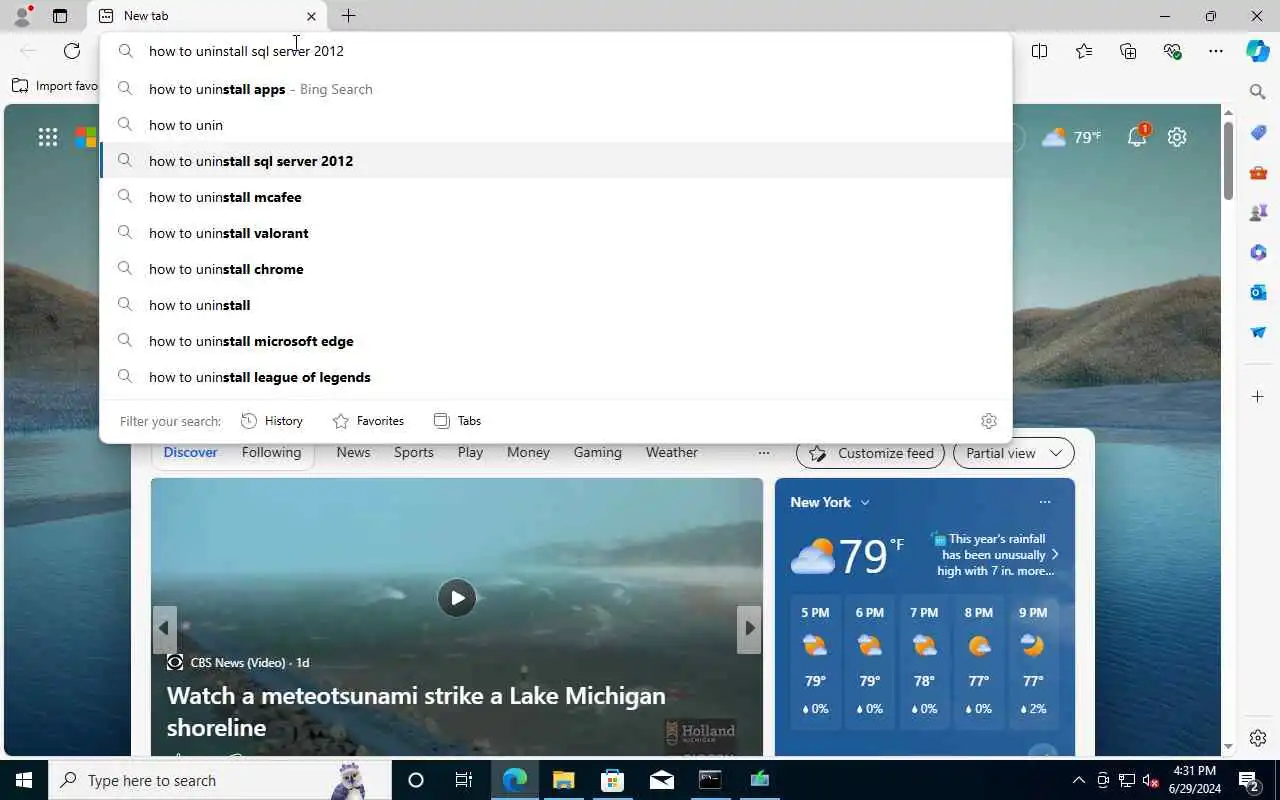Go to previous news slide

pos(164,629)
